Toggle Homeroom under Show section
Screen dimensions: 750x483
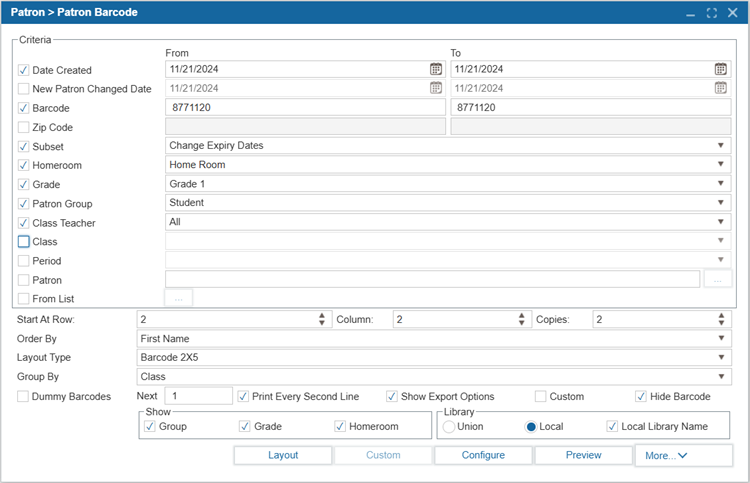click(x=340, y=426)
